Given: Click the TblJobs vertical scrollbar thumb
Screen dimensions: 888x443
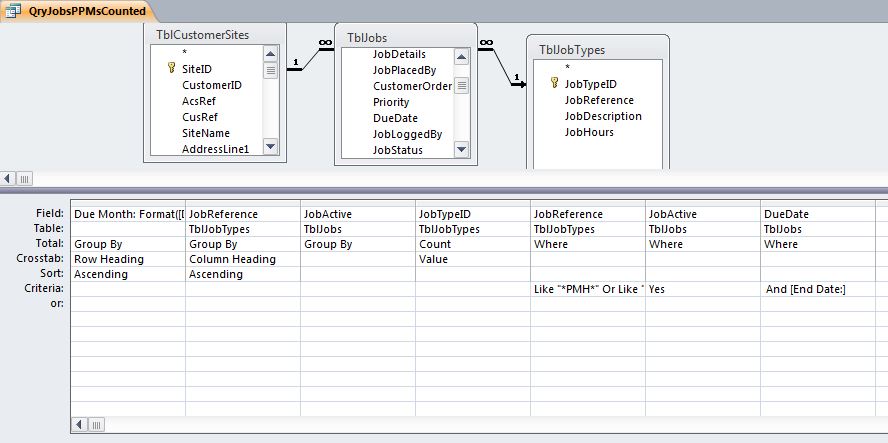Looking at the screenshot, I should coord(462,86).
